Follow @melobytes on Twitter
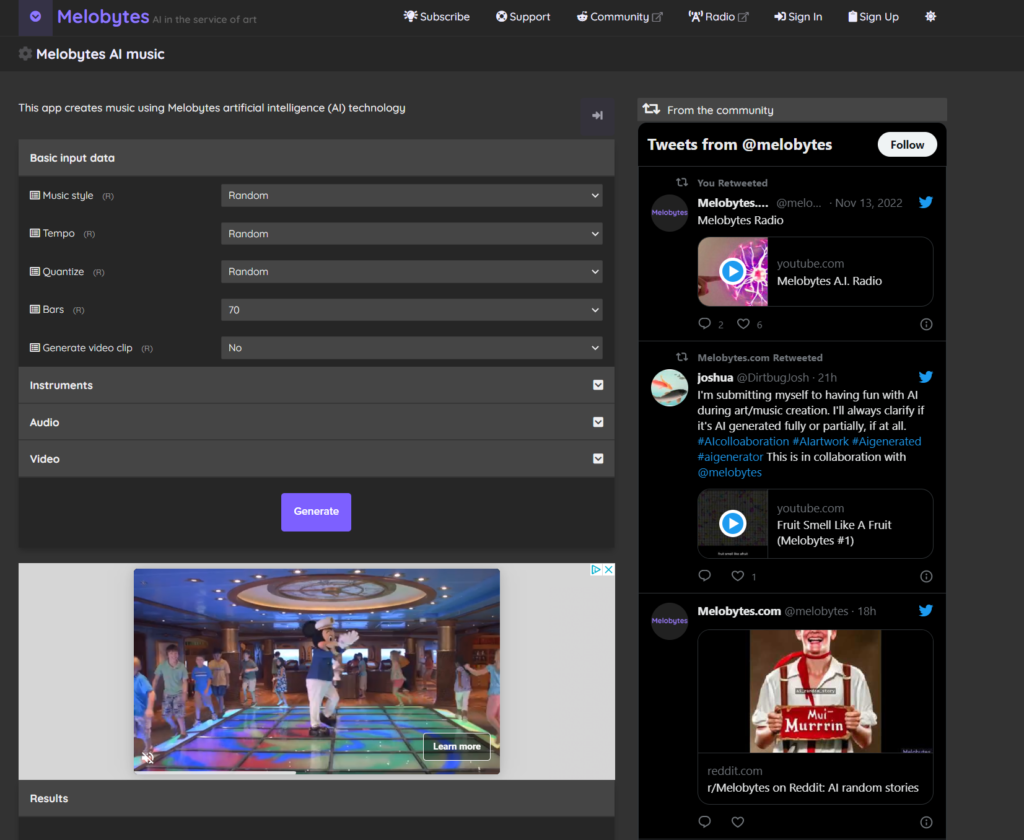Screen dimensions: 1024x840 coord(907,145)
